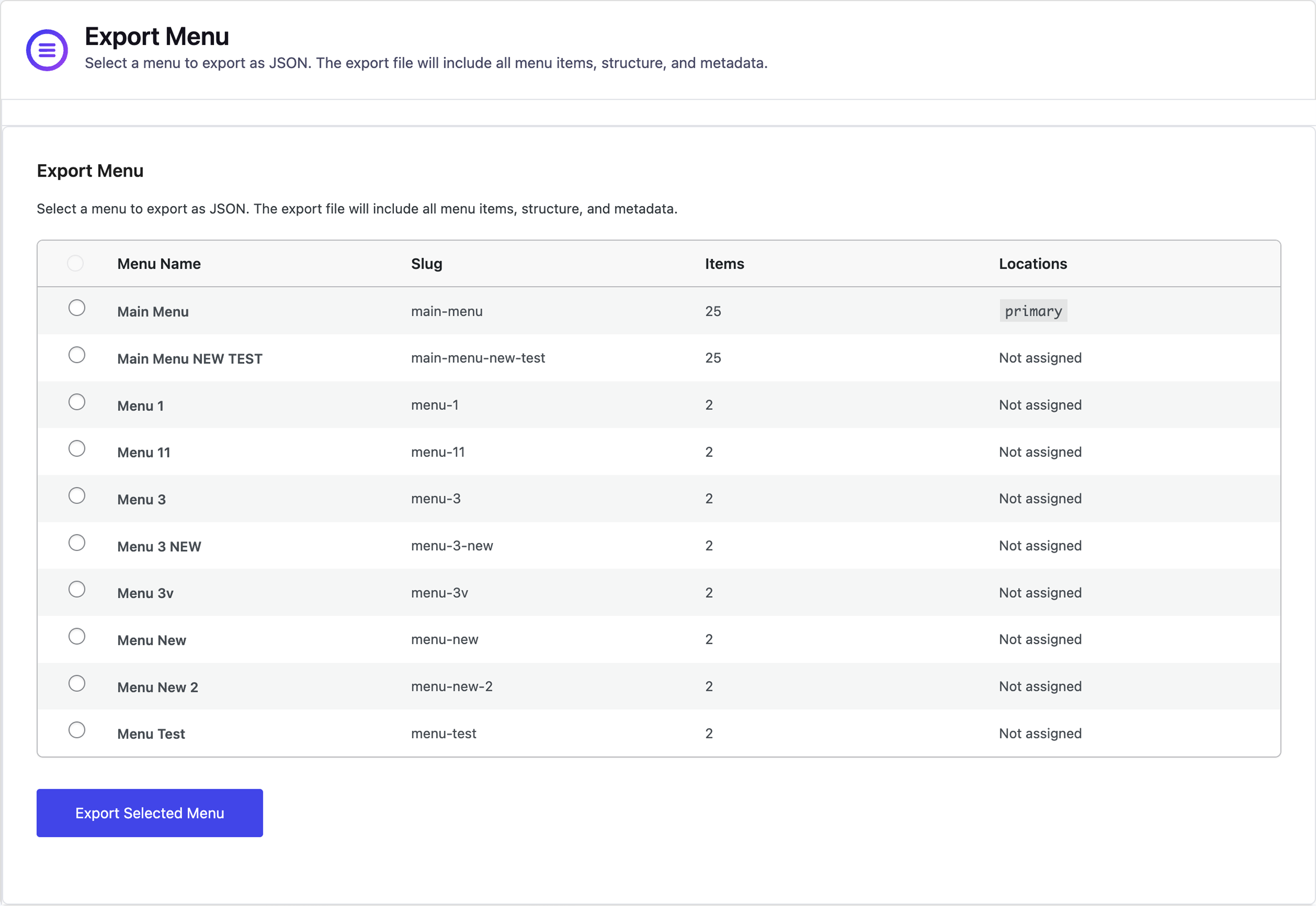Viewport: 1316px width, 906px height.
Task: Choose Menu 1 by its radio button
Action: [77, 401]
